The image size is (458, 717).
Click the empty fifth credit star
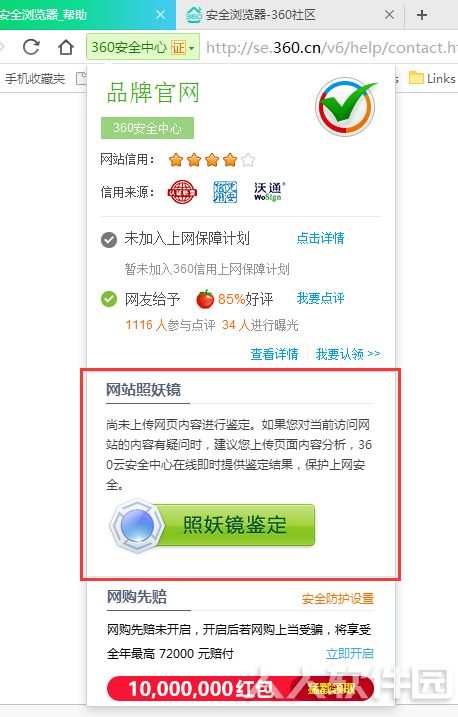tap(248, 160)
